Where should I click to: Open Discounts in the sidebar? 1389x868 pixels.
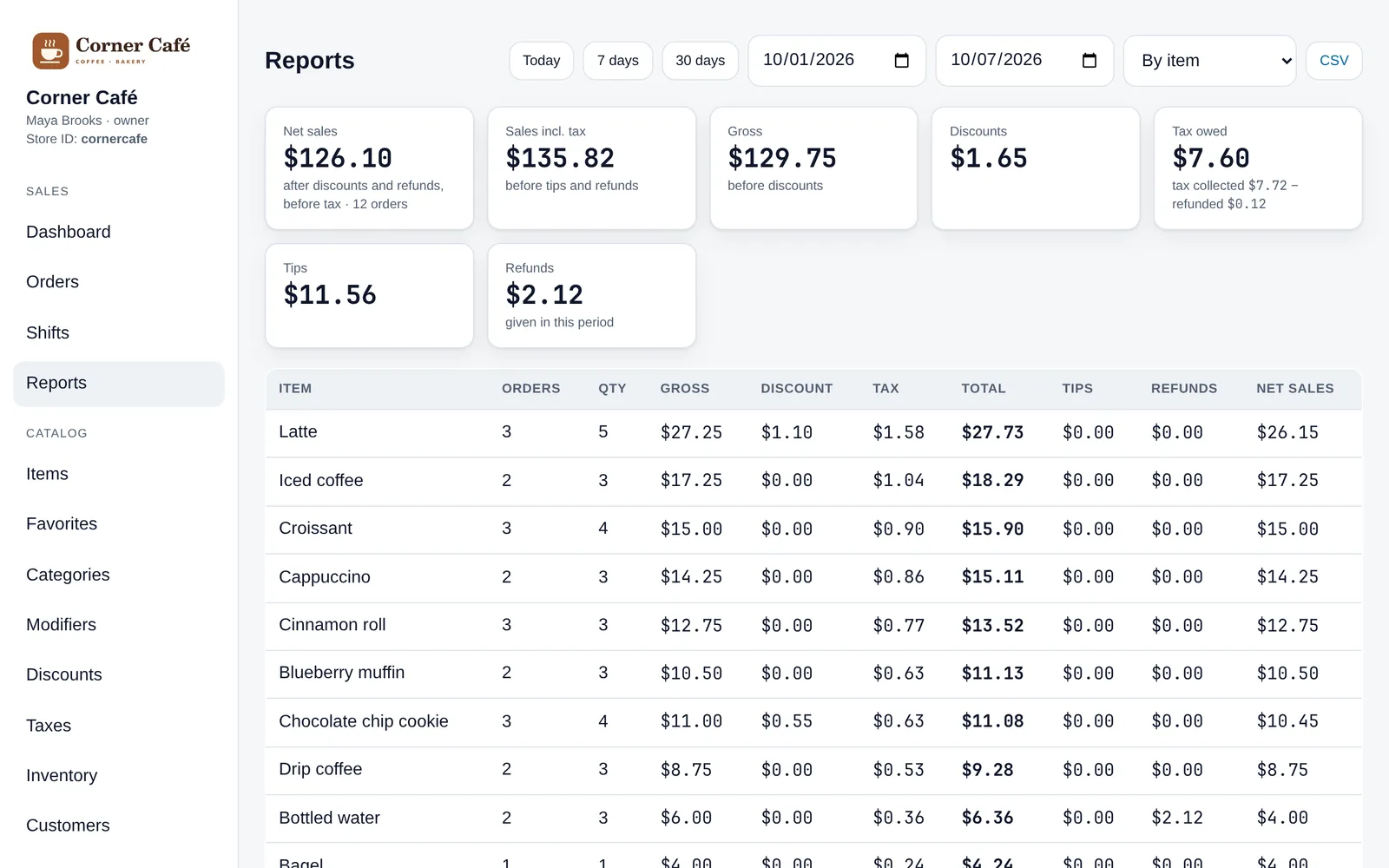119,674
